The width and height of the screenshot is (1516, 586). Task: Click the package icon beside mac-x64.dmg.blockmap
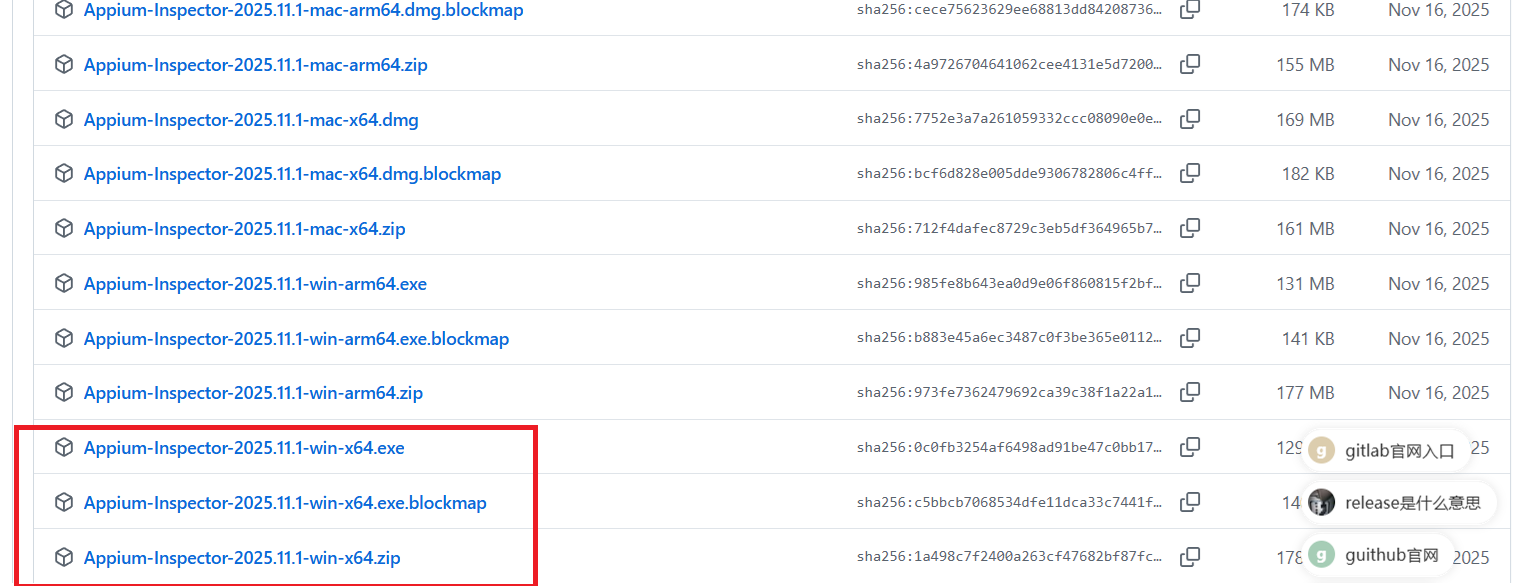[64, 173]
